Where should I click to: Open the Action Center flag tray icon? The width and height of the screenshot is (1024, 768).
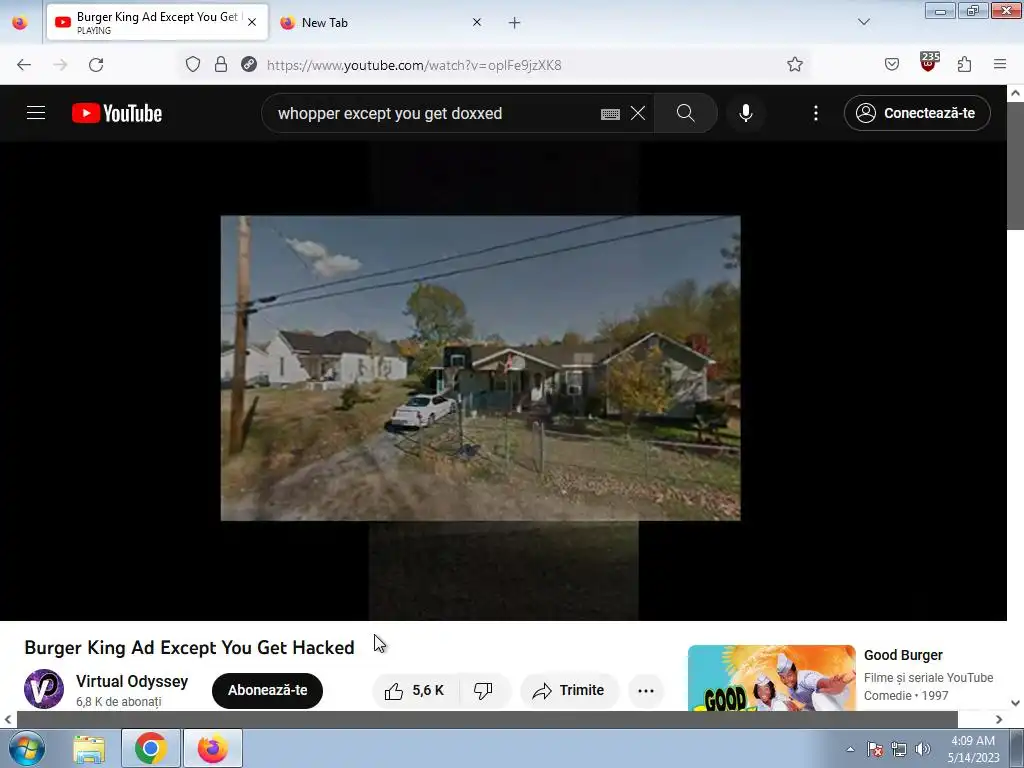tap(875, 749)
